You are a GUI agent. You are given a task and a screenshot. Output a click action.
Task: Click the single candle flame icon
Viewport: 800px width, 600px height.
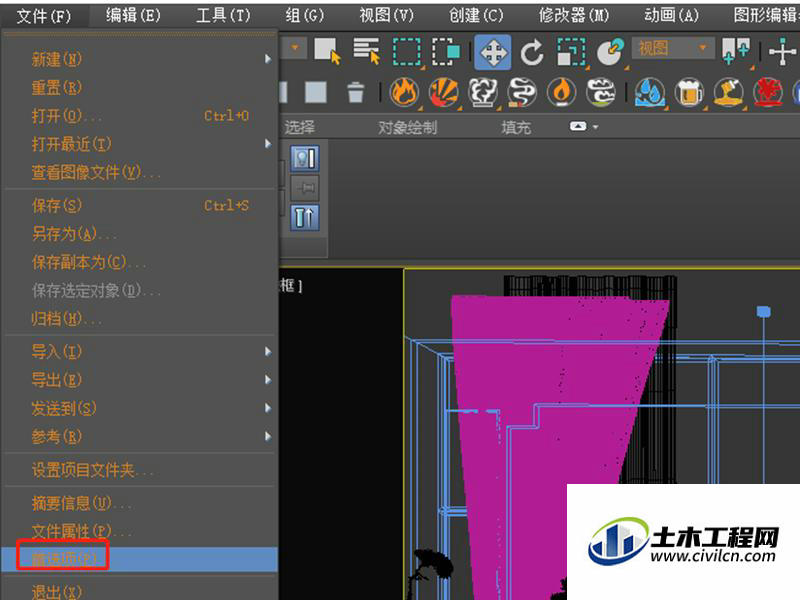561,93
